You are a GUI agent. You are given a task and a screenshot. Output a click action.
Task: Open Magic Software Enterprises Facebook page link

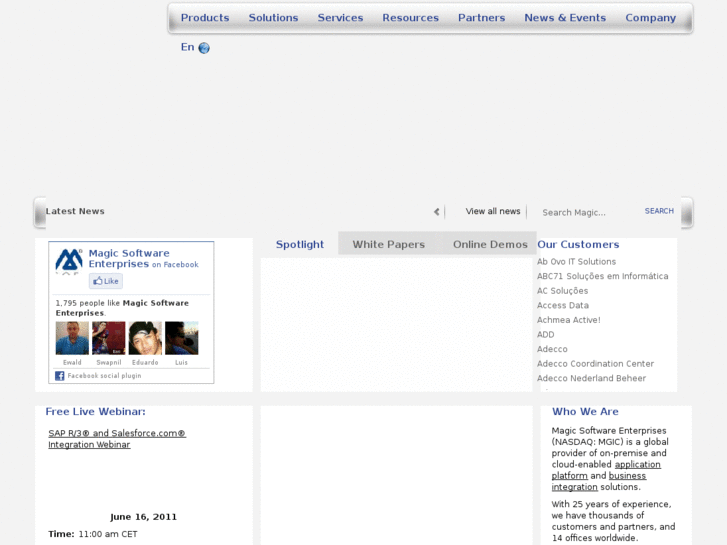(129, 258)
